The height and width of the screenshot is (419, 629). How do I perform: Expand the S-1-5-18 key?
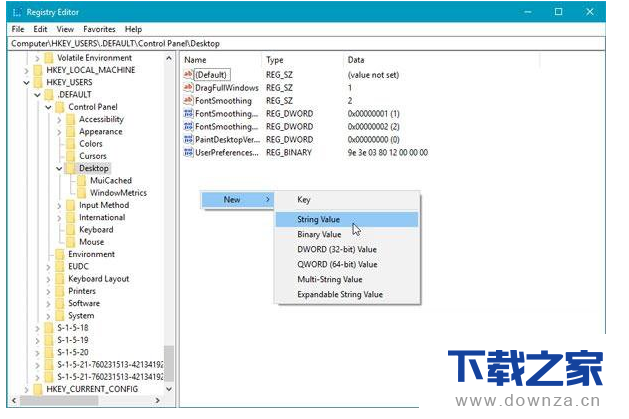coord(37,328)
